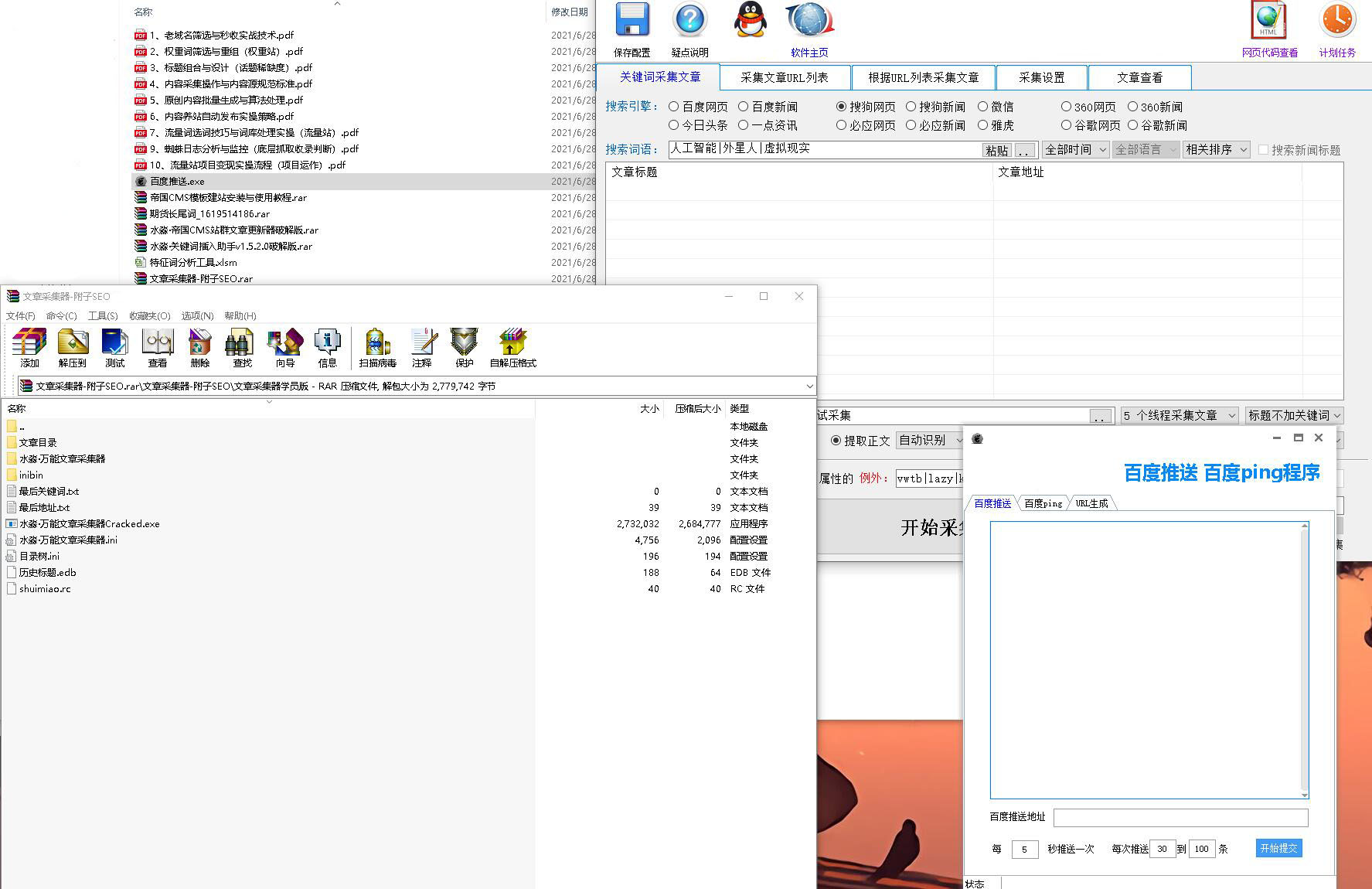Image resolution: width=1372 pixels, height=889 pixels.
Task: Open WinRAR 文件(F) menu
Action: (21, 315)
